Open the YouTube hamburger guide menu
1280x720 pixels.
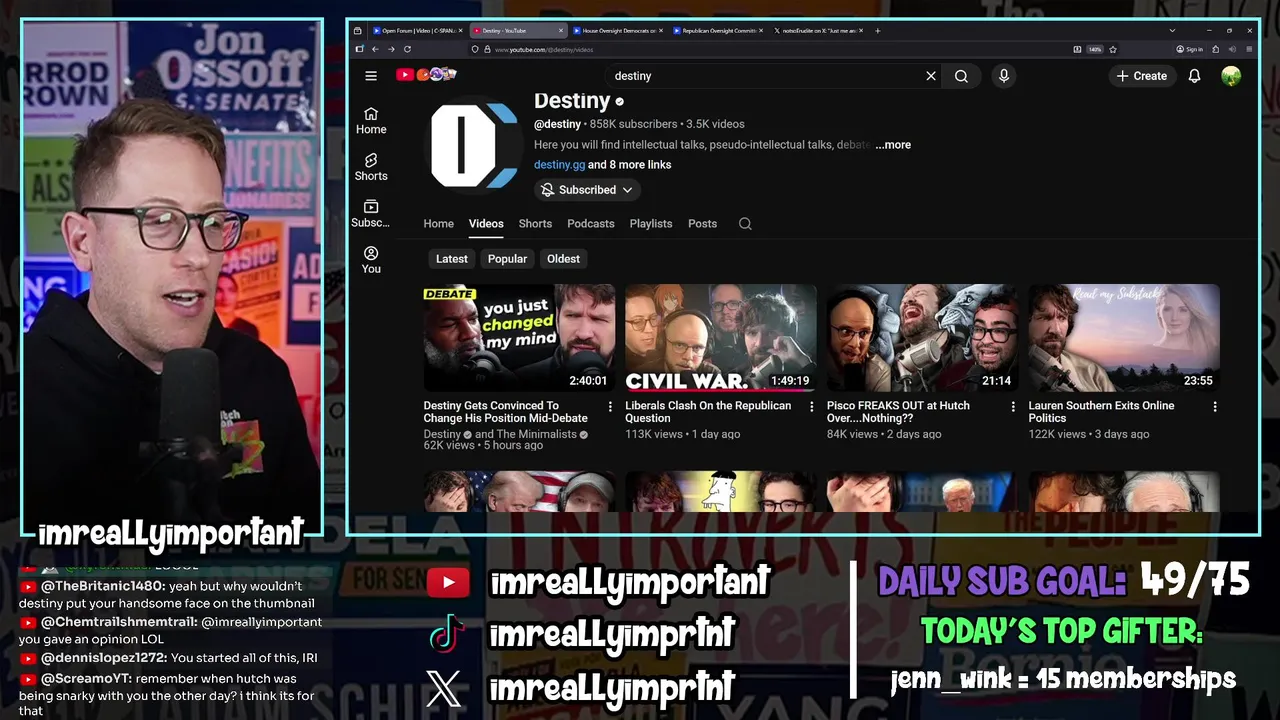pos(371,76)
